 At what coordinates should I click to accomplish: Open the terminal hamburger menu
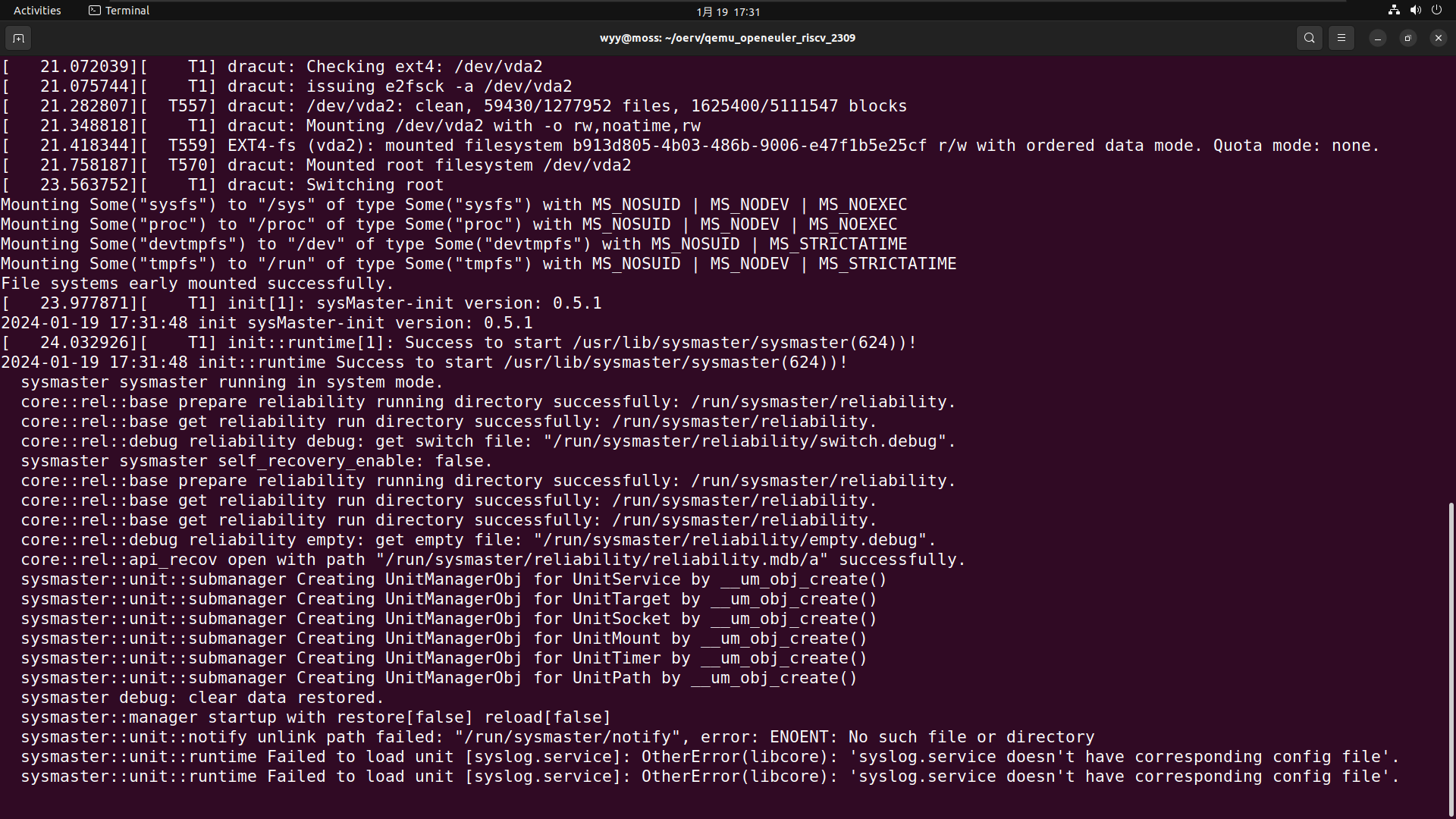[1341, 38]
